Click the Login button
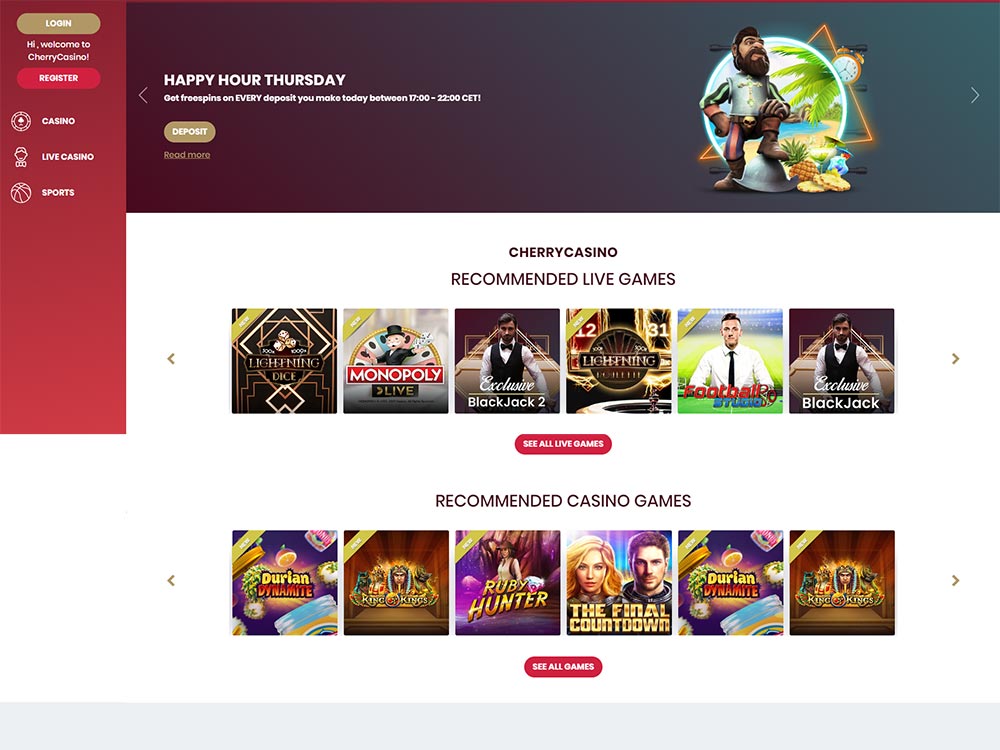This screenshot has height=750, width=1000. pos(59,24)
